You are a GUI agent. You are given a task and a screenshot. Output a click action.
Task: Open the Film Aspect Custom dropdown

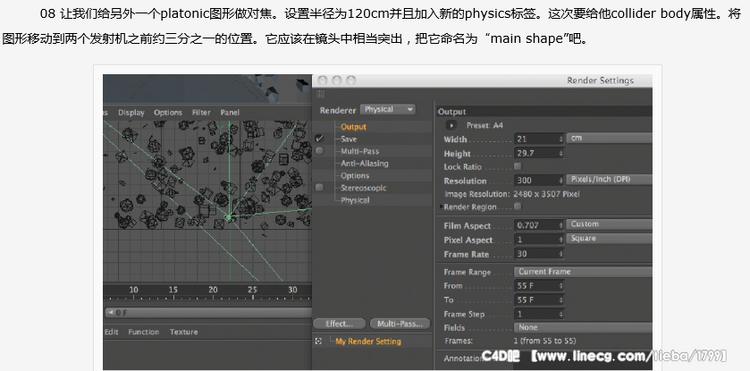609,224
